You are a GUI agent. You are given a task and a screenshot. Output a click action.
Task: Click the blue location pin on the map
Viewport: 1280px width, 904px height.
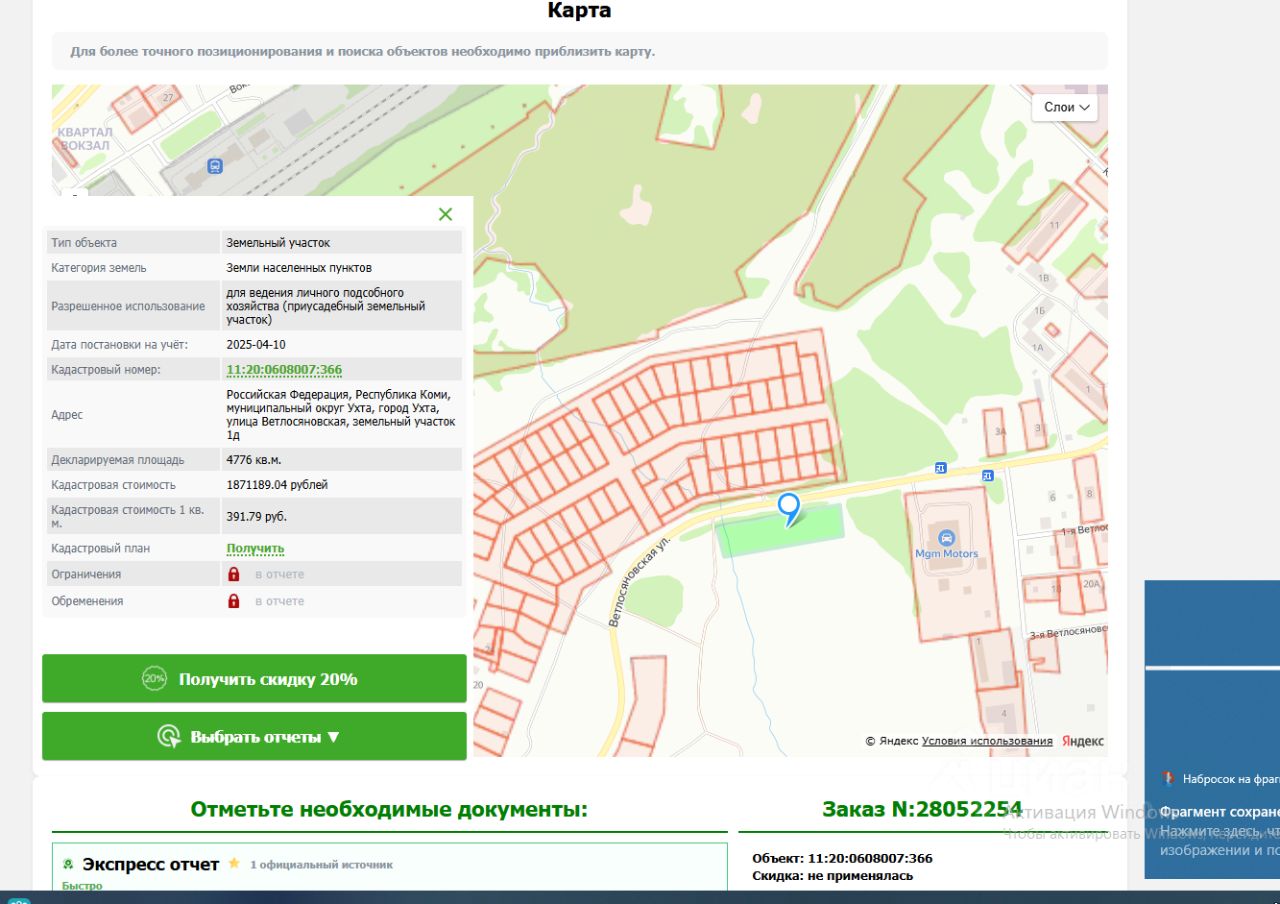coord(789,509)
